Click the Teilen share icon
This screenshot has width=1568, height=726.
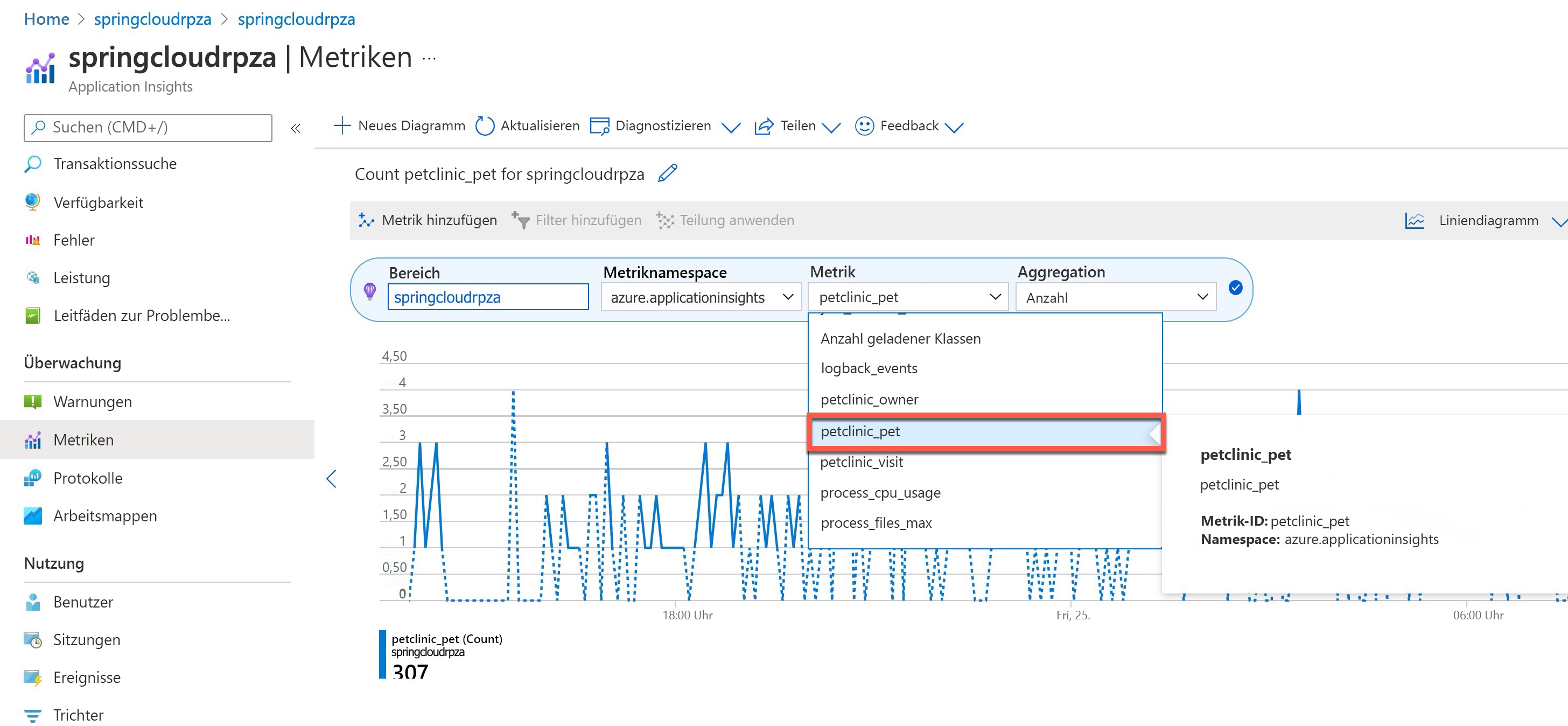point(764,126)
